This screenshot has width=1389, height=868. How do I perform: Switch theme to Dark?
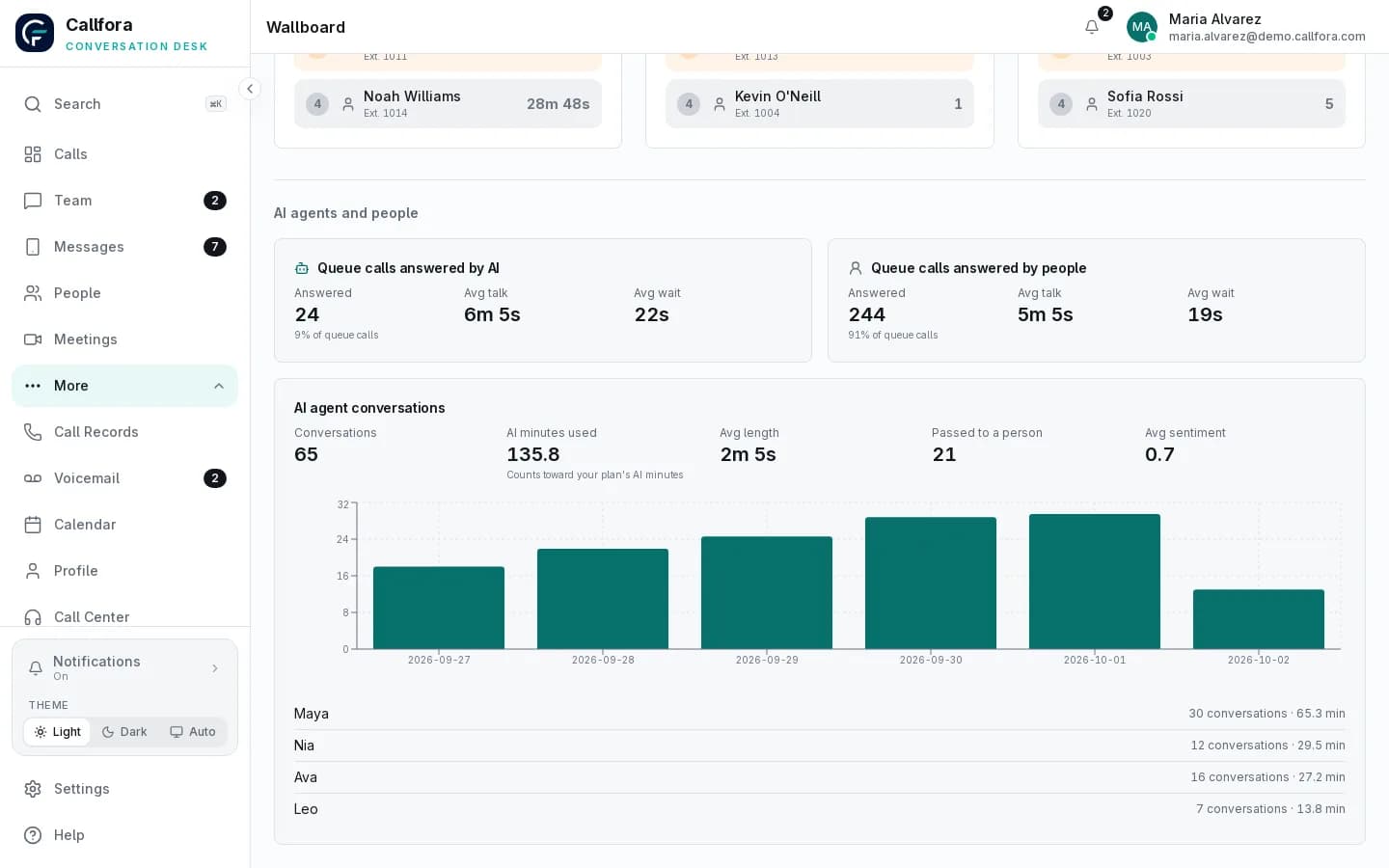124,732
